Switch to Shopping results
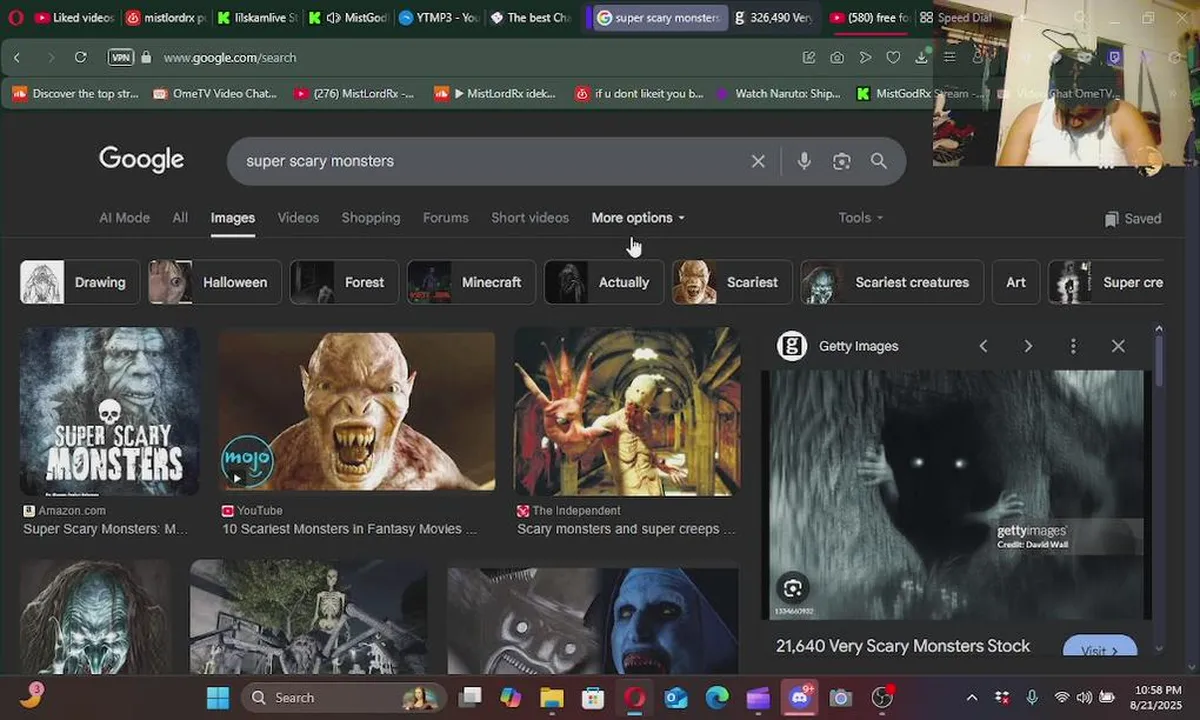The height and width of the screenshot is (720, 1200). [x=370, y=217]
